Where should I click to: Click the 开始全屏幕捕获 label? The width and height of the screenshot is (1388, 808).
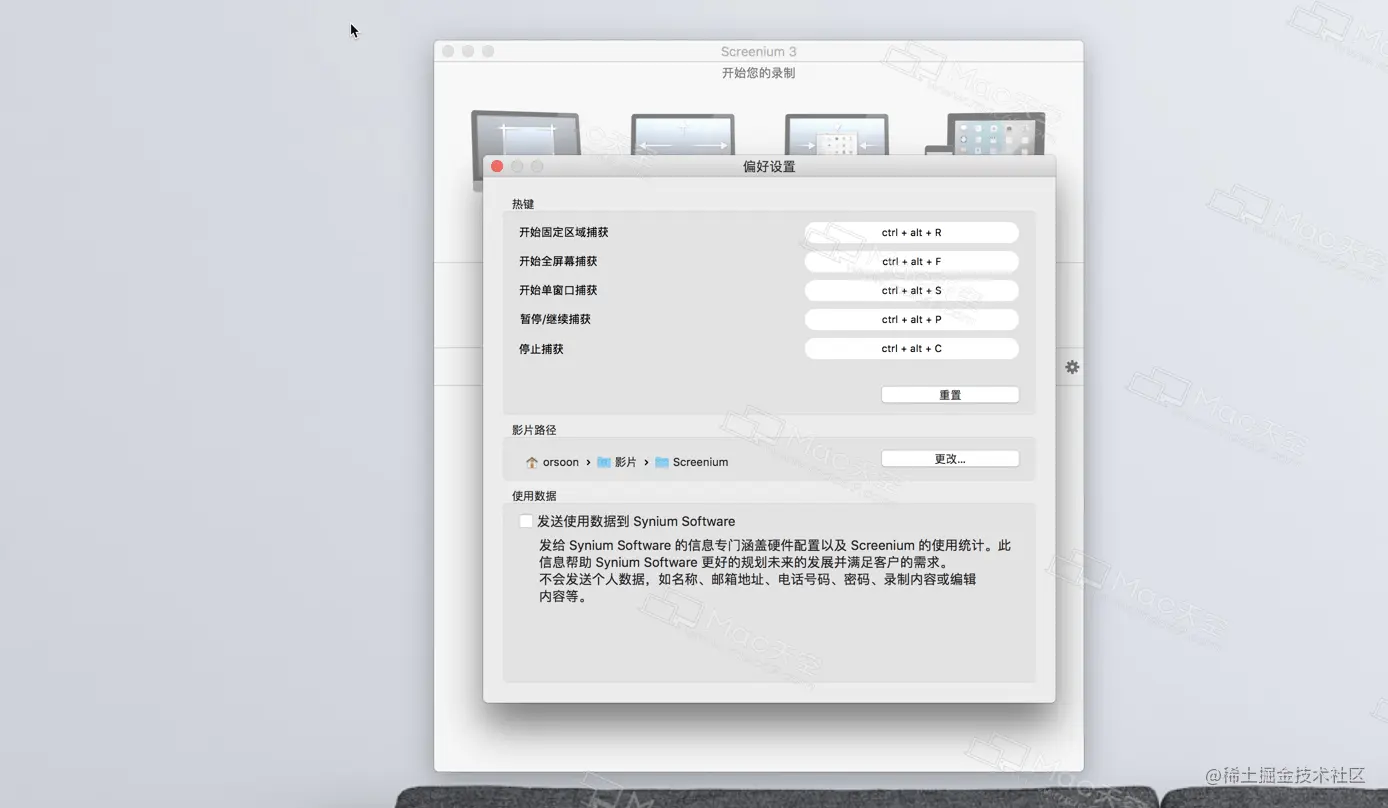558,261
